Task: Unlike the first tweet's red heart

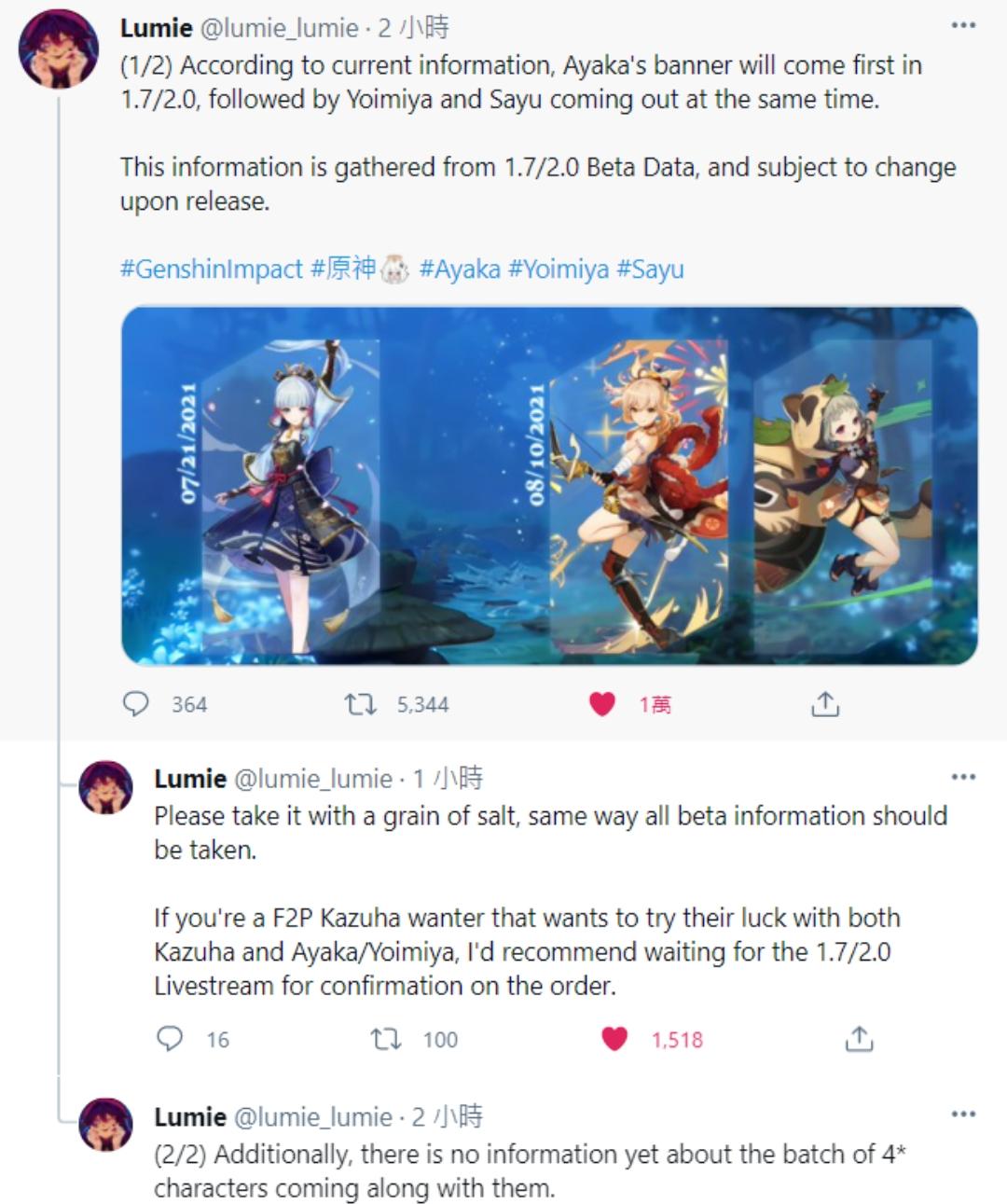Action: pos(602,704)
